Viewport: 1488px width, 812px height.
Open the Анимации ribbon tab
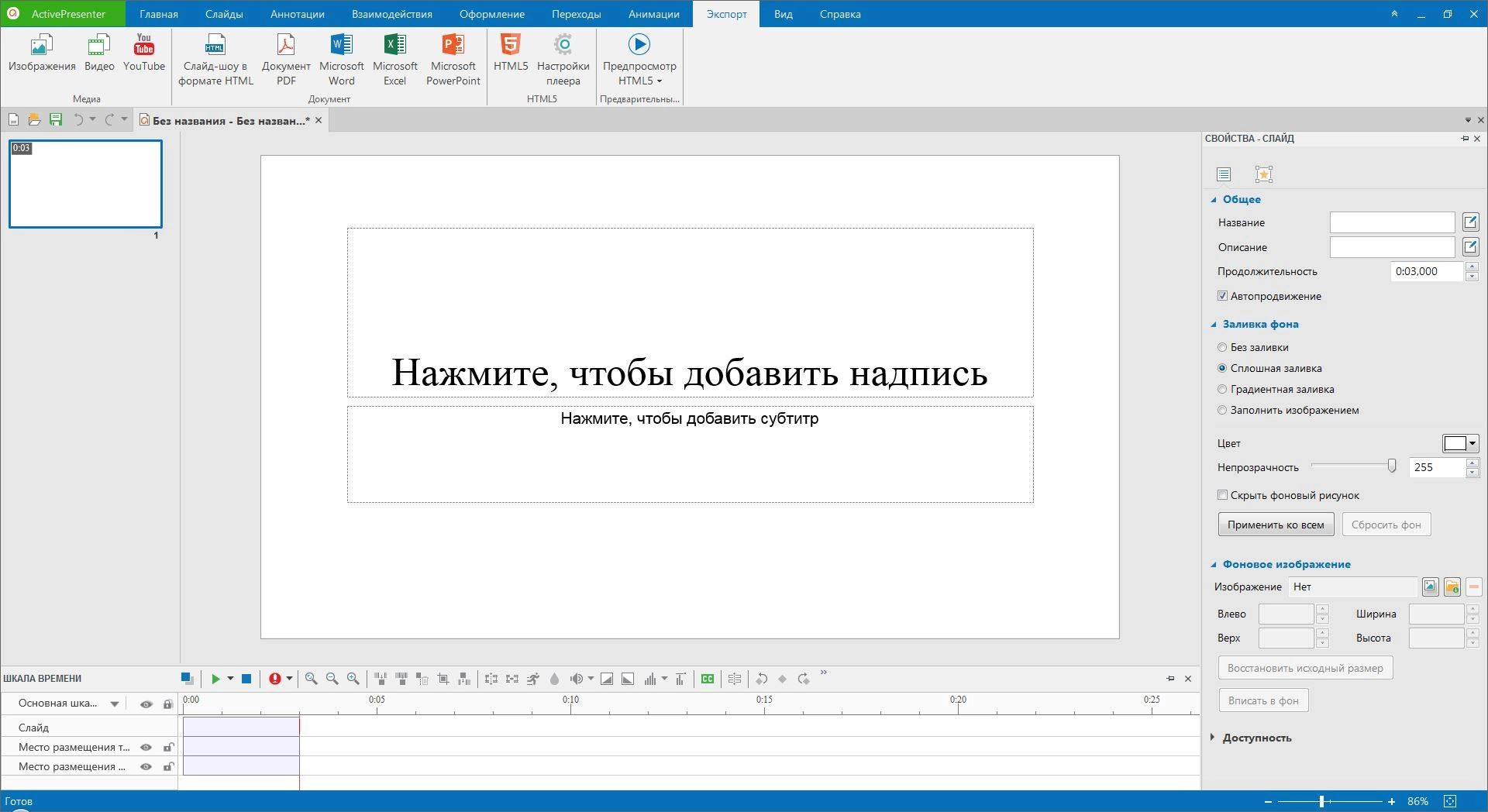click(654, 14)
